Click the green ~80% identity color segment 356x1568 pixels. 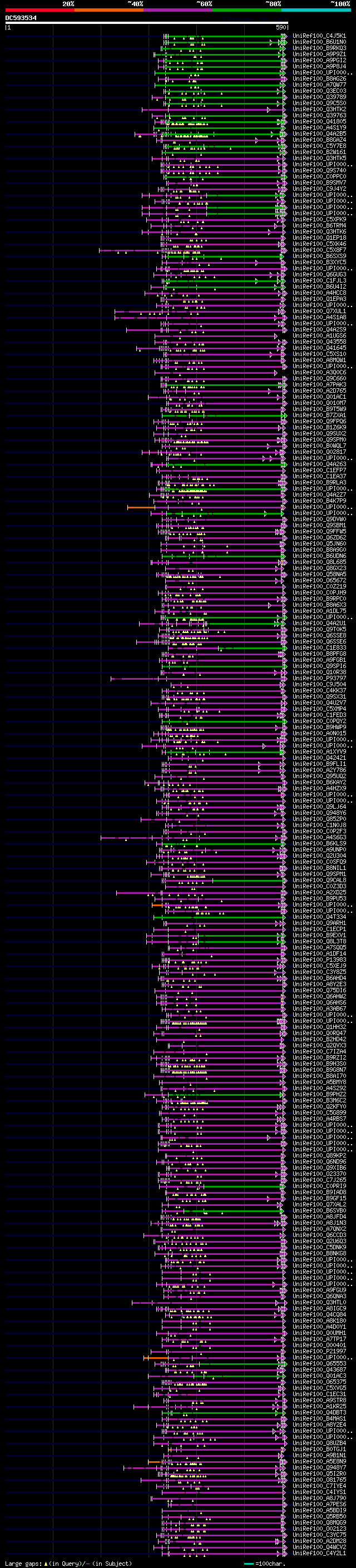(247, 11)
